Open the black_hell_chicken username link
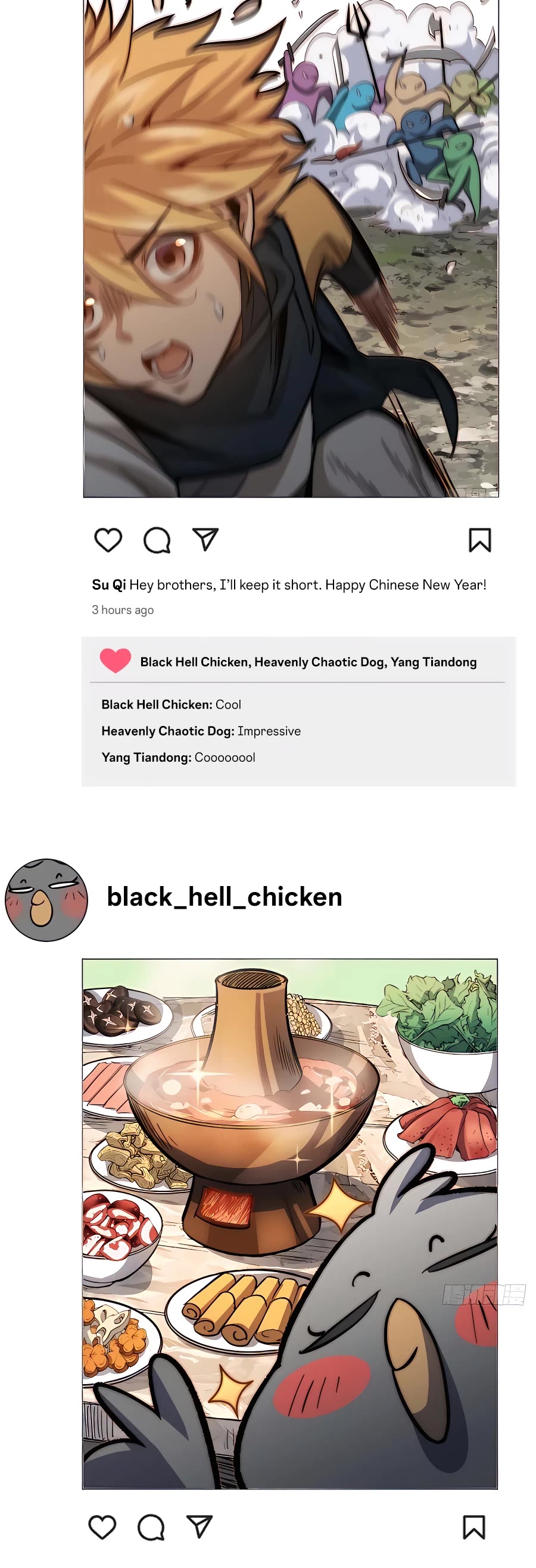This screenshot has width=536, height=1568. [x=225, y=897]
